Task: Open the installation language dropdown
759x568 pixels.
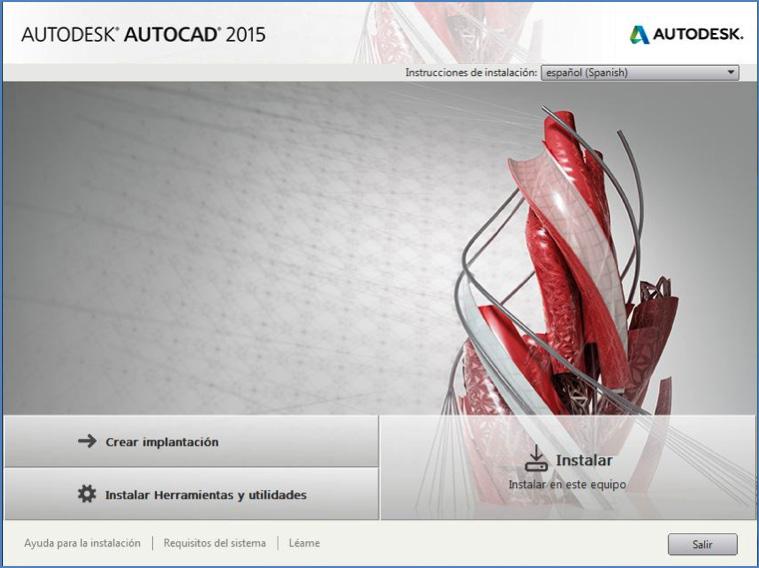Action: [x=639, y=73]
